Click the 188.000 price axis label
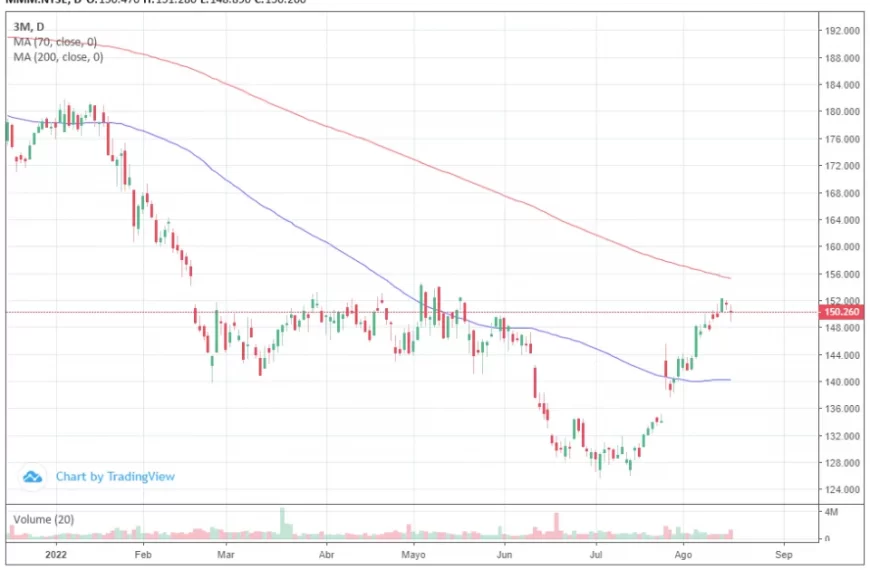This screenshot has height=570, width=870. (842, 58)
